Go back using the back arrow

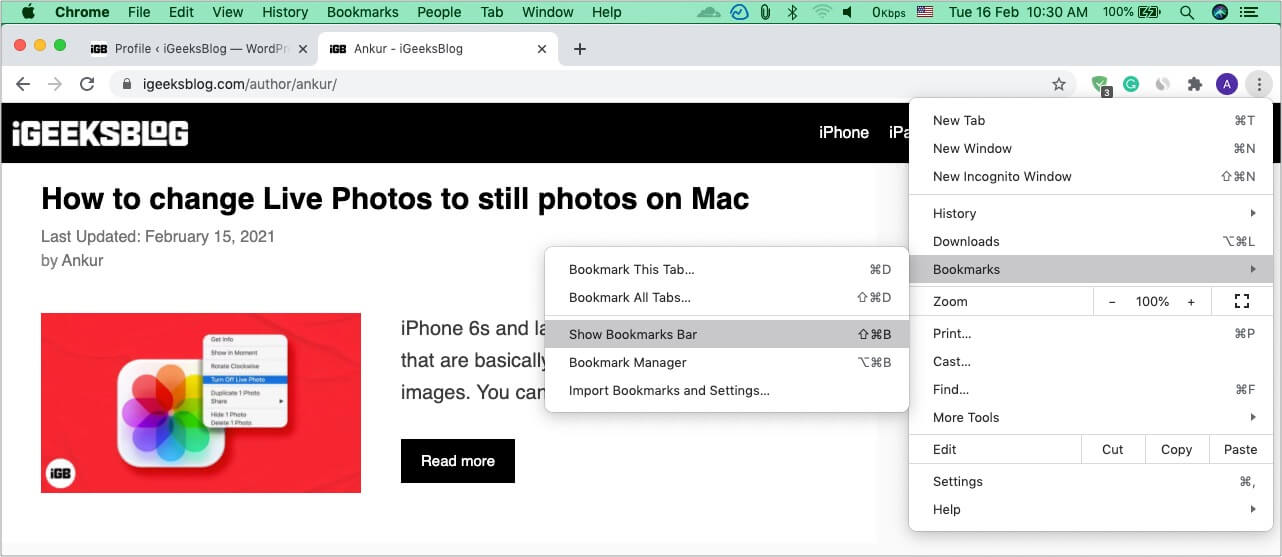[x=23, y=85]
